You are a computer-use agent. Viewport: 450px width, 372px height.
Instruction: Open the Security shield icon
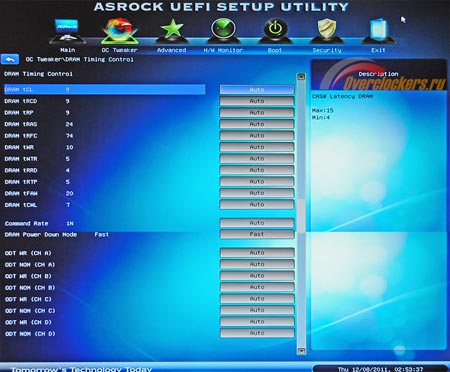pyautogui.click(x=327, y=31)
